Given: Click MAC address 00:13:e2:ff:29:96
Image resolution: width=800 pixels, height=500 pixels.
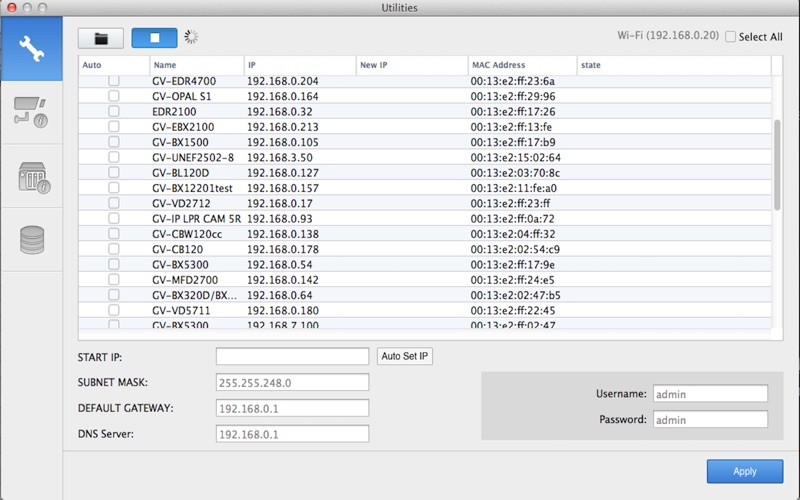Looking at the screenshot, I should pyautogui.click(x=513, y=96).
